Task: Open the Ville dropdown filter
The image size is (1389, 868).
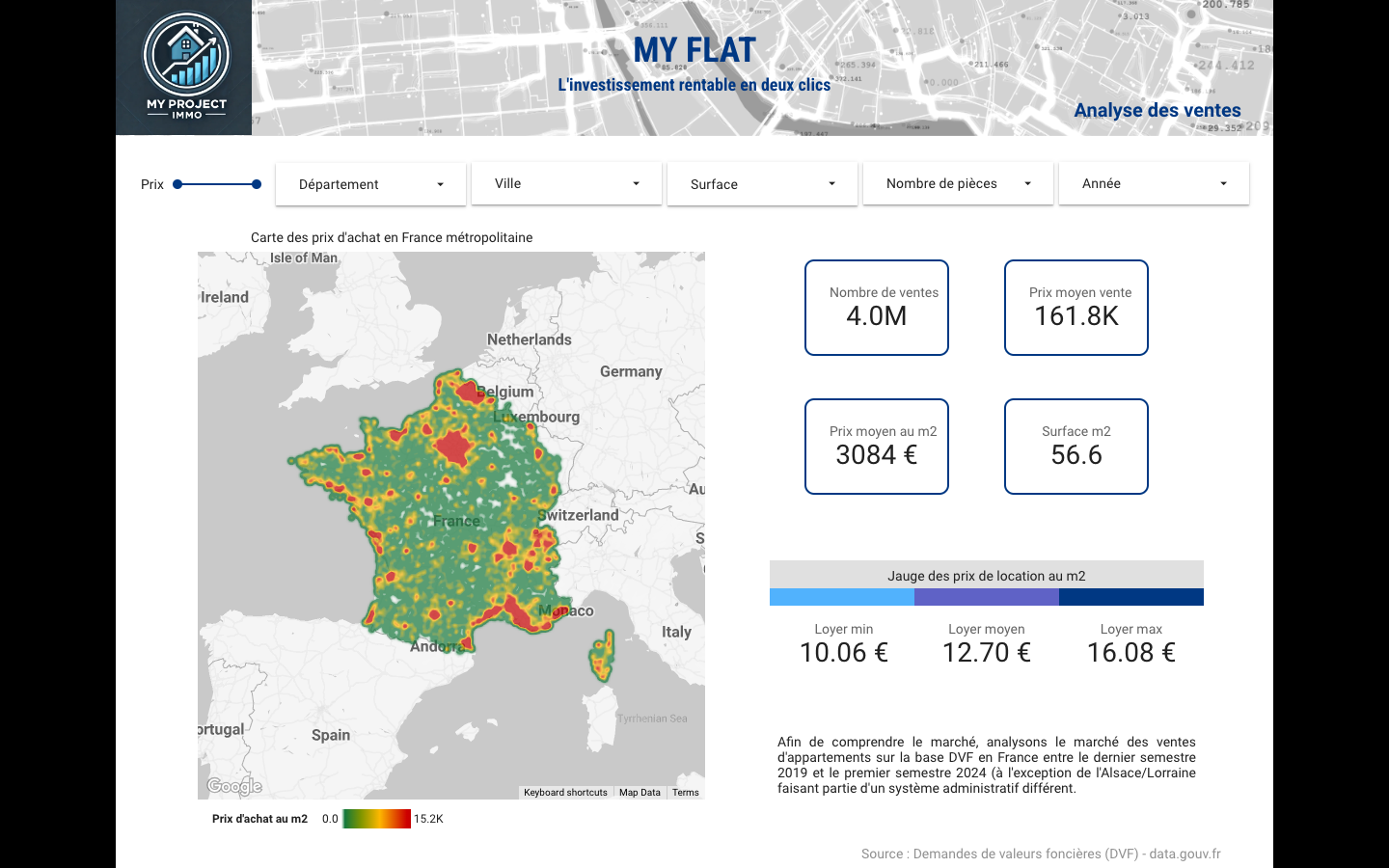Action: point(566,183)
